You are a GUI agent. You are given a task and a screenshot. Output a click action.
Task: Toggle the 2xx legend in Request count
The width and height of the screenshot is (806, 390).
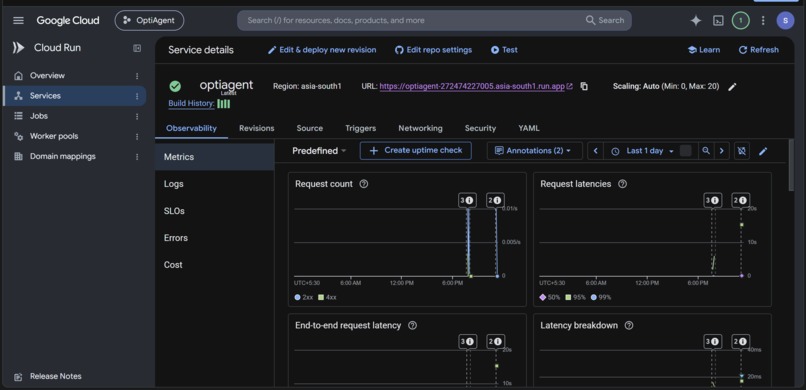click(304, 297)
